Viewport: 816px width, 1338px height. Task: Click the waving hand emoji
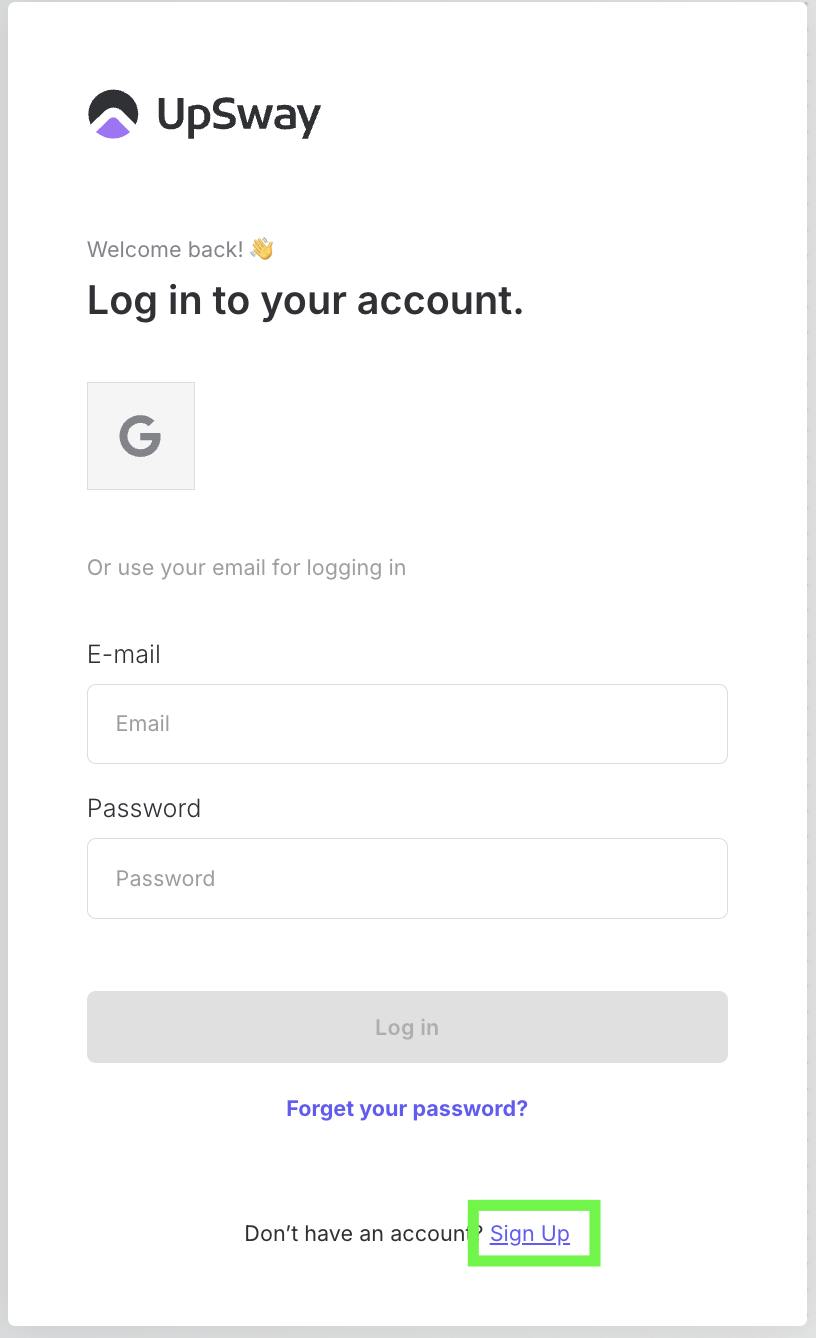[262, 249]
